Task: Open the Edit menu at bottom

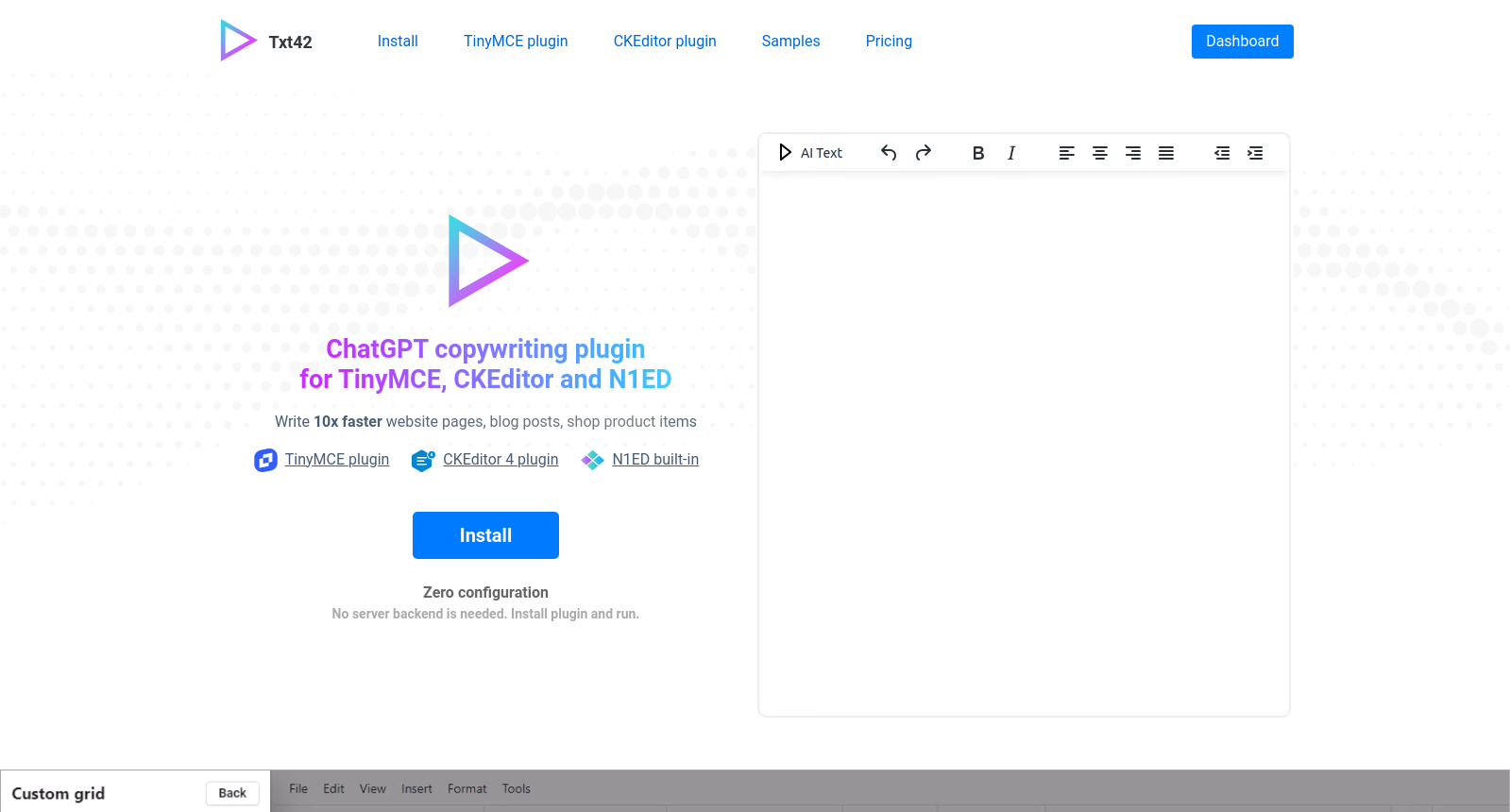Action: (333, 788)
